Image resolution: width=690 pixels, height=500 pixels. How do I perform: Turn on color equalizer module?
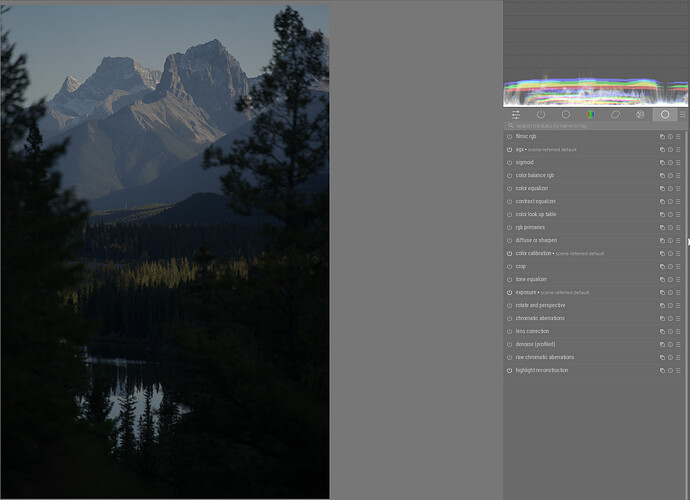coord(510,188)
